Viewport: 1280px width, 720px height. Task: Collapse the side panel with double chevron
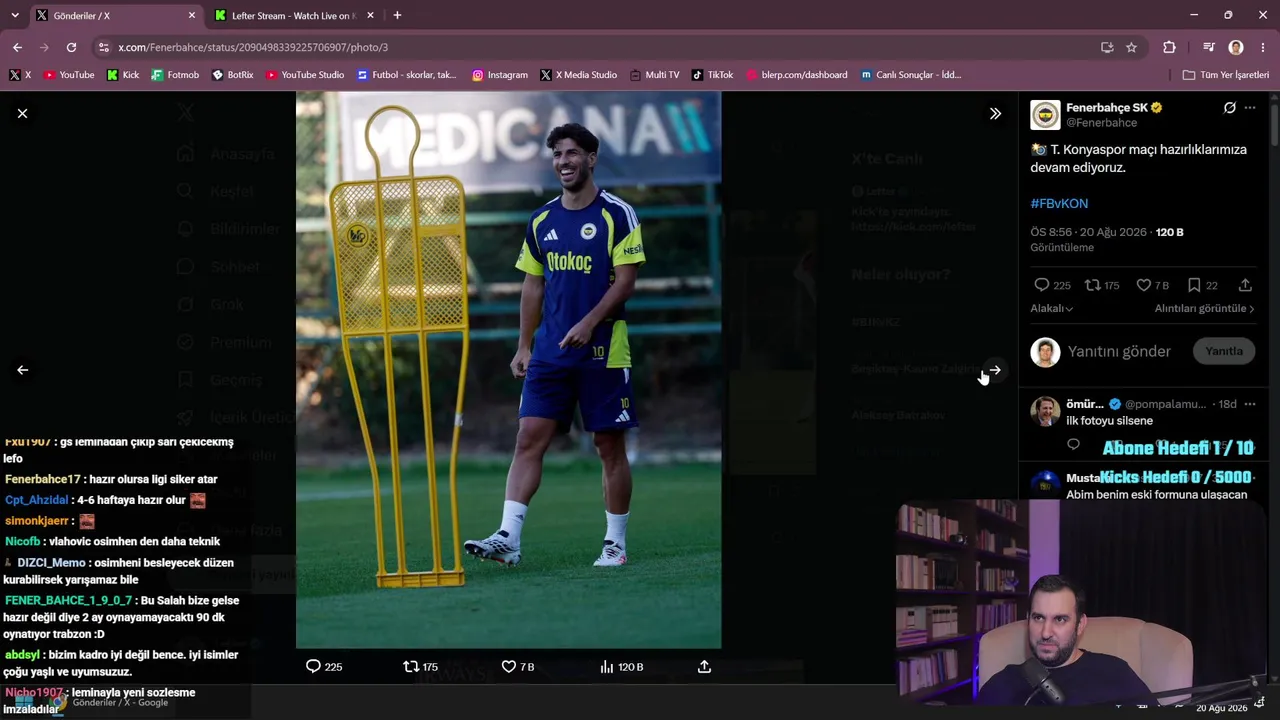point(995,114)
